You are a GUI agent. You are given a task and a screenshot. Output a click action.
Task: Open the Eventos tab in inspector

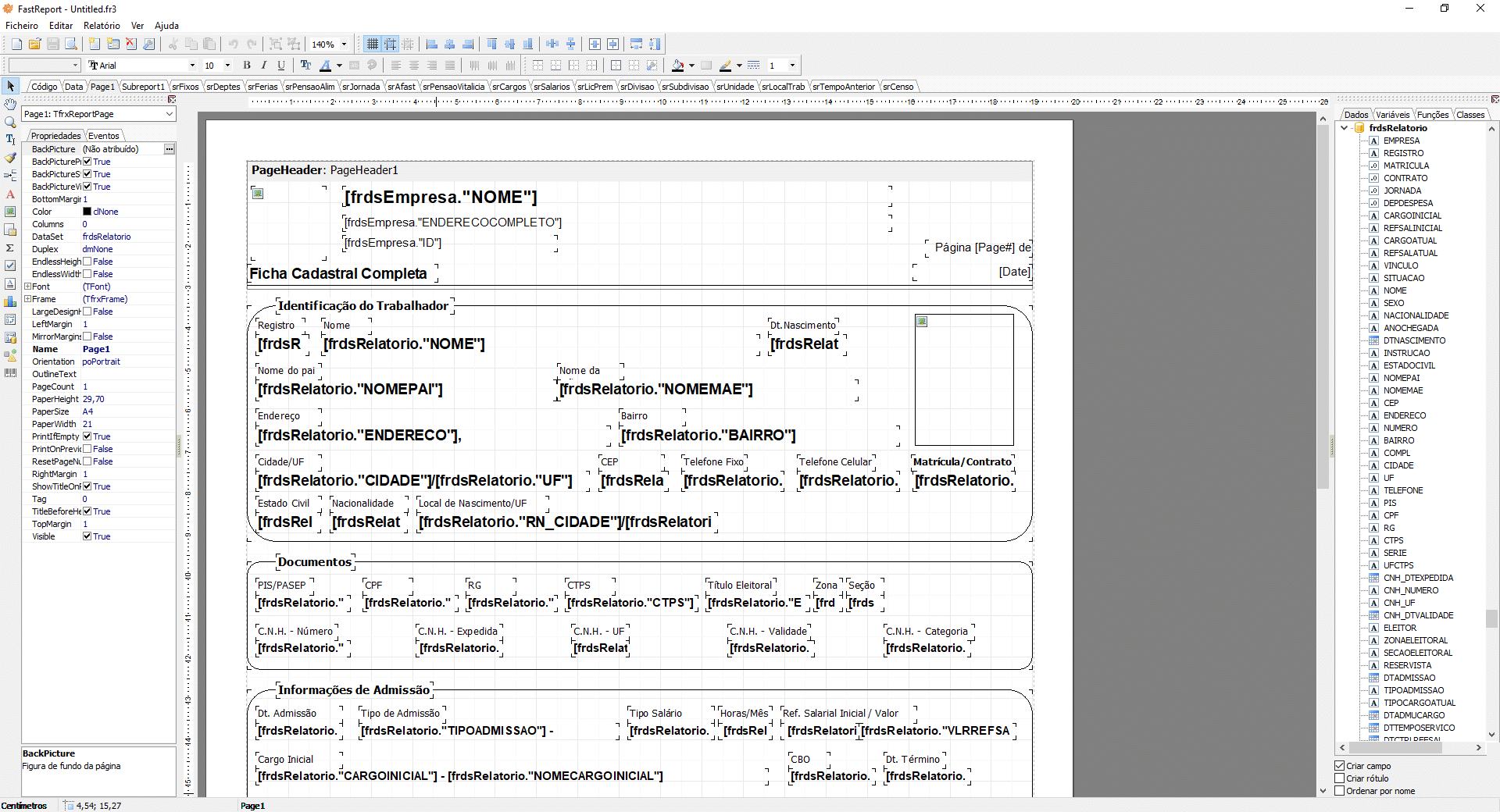103,136
